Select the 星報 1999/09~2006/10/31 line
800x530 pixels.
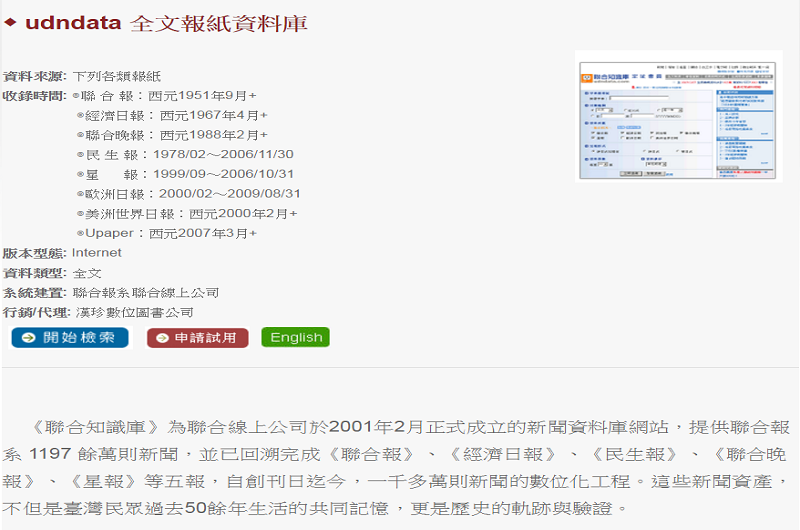tap(189, 174)
